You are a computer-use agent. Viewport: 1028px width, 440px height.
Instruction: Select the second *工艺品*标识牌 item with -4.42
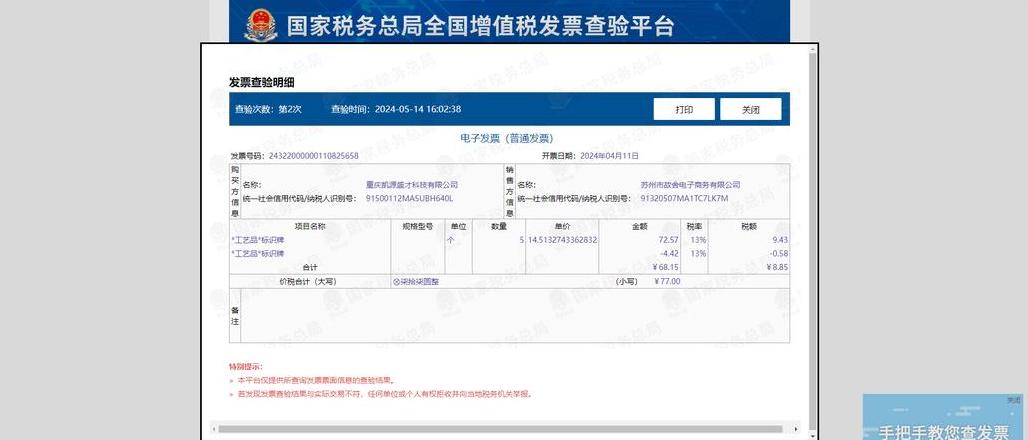258,253
